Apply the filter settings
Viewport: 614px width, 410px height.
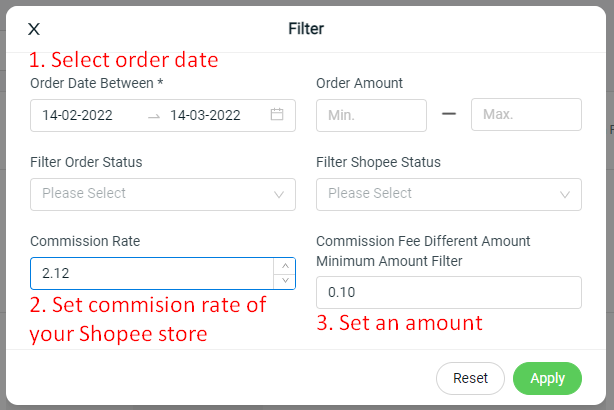pyautogui.click(x=547, y=378)
